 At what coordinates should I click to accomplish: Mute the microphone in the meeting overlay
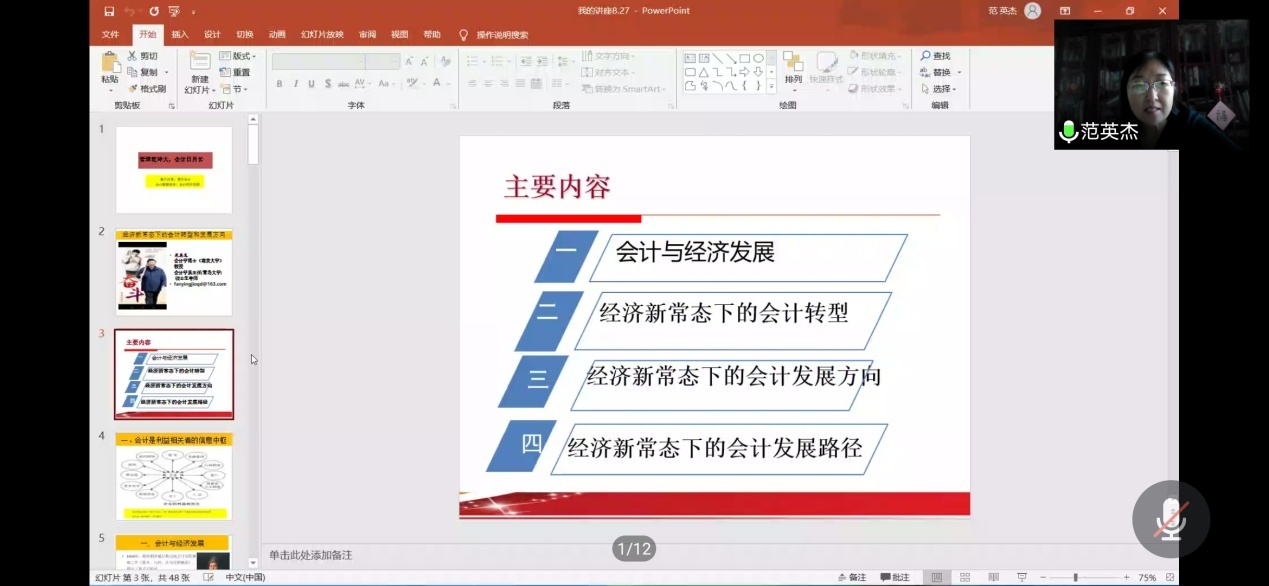(x=1170, y=517)
